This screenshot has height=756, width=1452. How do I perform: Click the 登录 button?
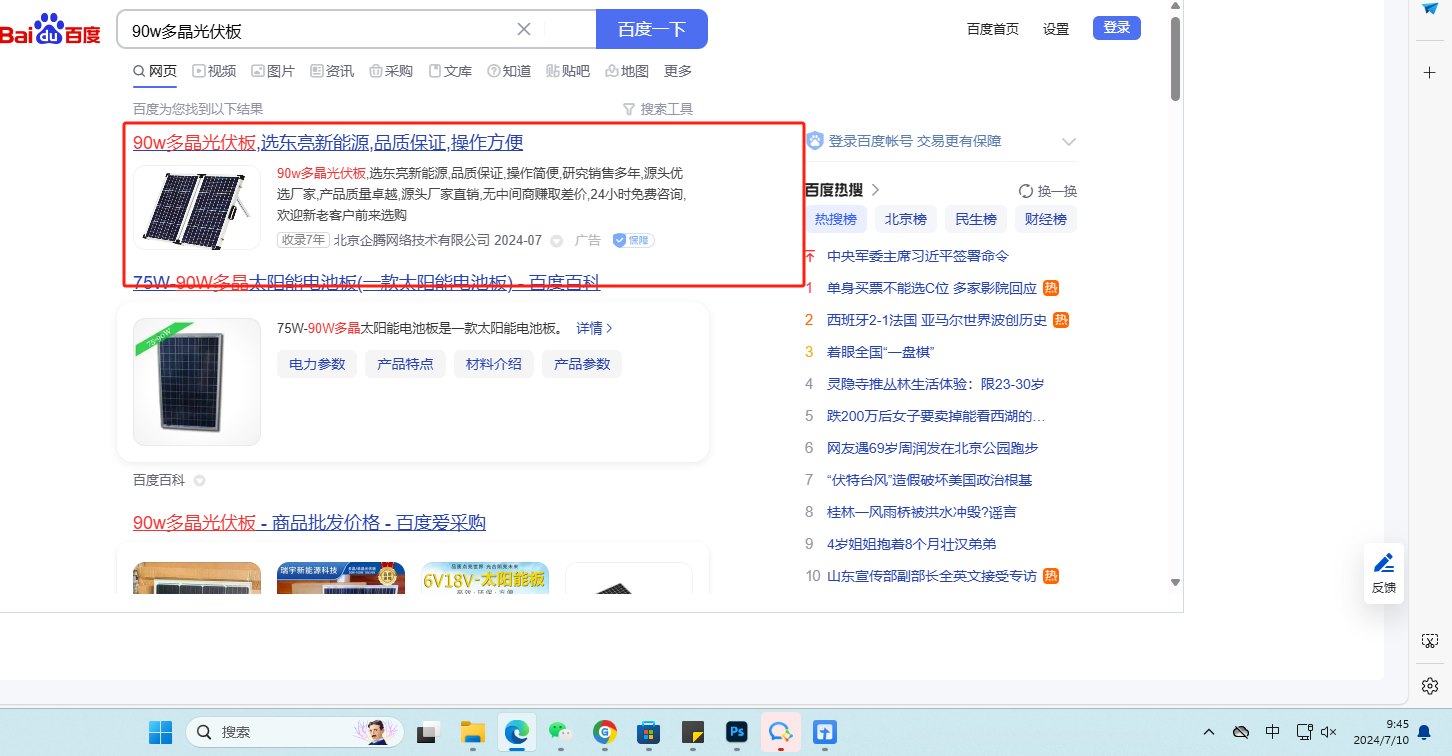pyautogui.click(x=1116, y=28)
